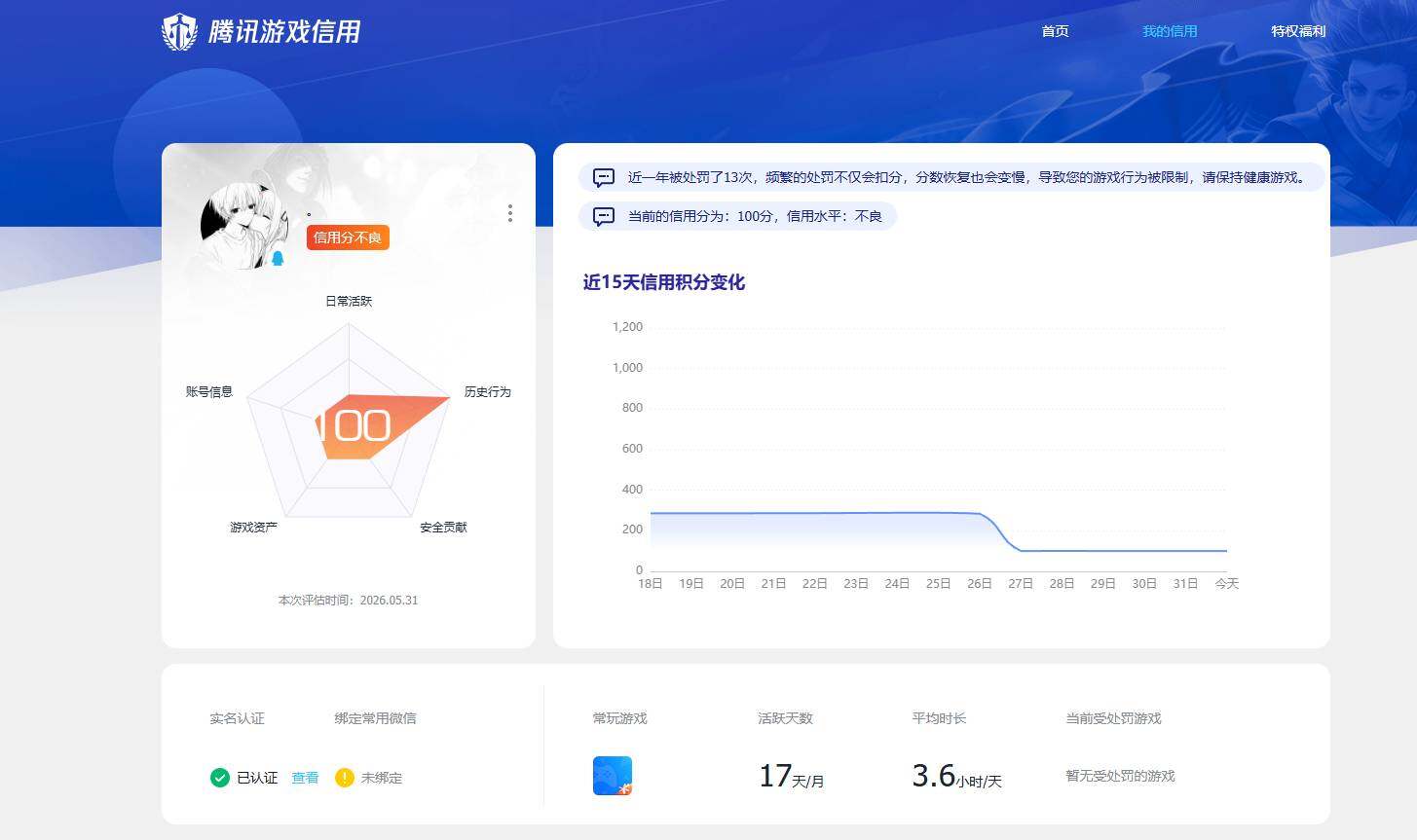
Task: Click the 绑定常用微信 label
Action: tap(375, 718)
